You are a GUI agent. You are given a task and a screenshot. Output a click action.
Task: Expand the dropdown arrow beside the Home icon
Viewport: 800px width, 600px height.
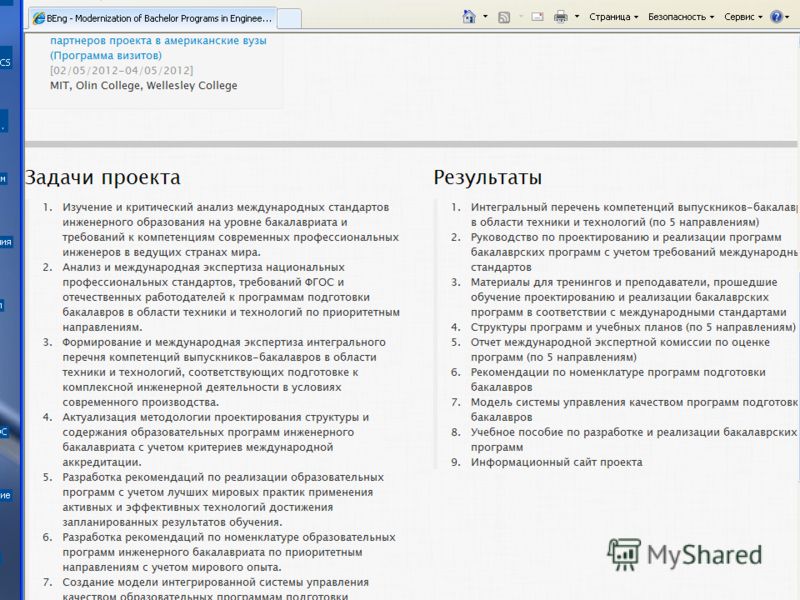click(485, 17)
